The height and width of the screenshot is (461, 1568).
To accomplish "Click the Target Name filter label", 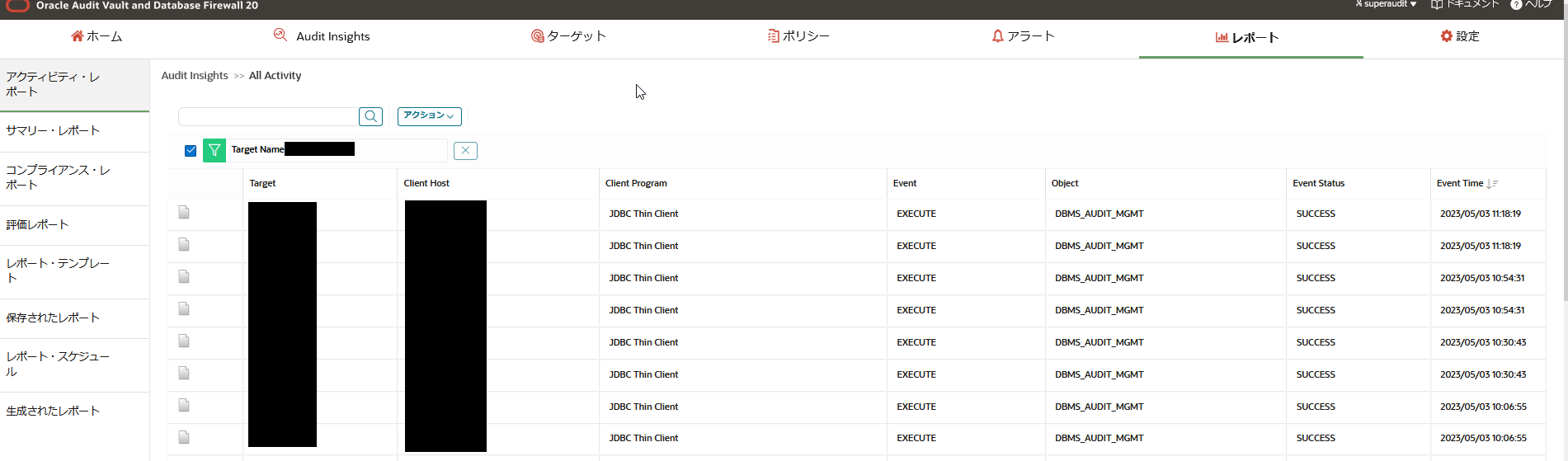I will click(x=257, y=150).
